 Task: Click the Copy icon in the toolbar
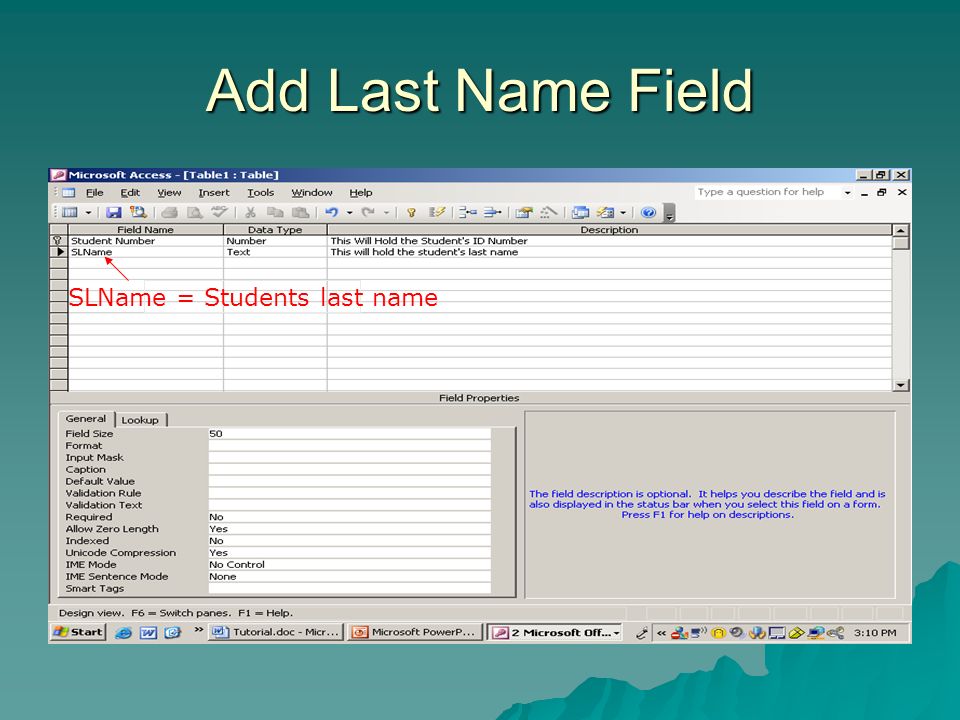[276, 212]
